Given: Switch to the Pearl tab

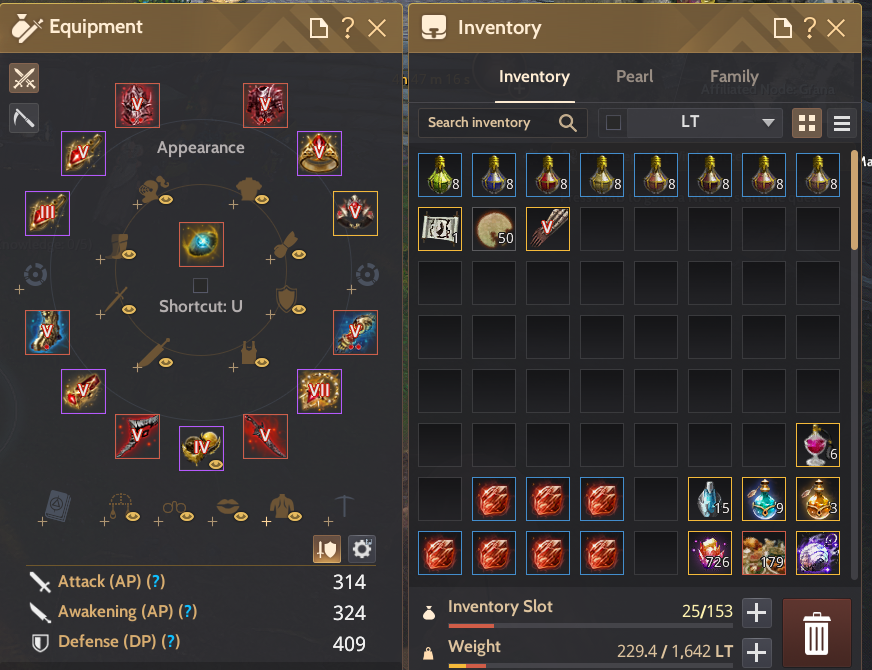Looking at the screenshot, I should [x=635, y=77].
